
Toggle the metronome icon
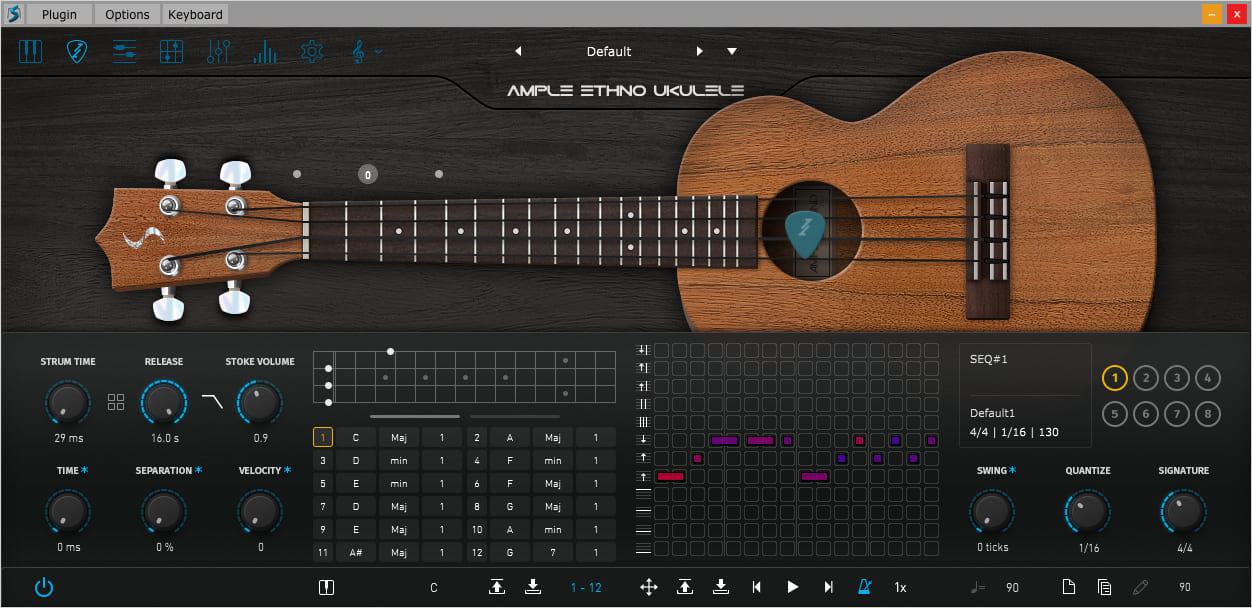865,587
